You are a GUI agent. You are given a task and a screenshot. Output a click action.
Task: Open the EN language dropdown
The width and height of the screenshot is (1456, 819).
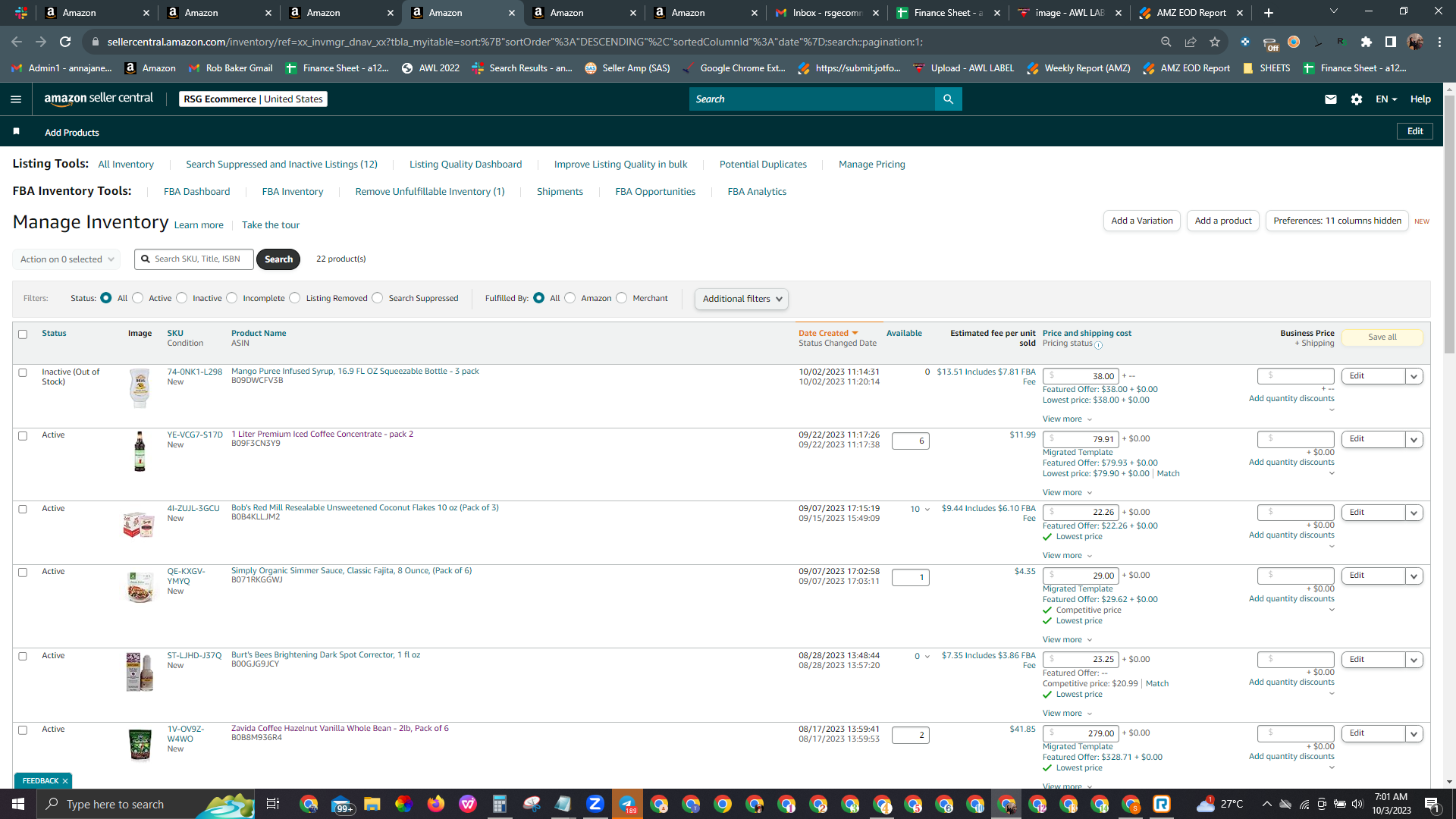tap(1386, 99)
